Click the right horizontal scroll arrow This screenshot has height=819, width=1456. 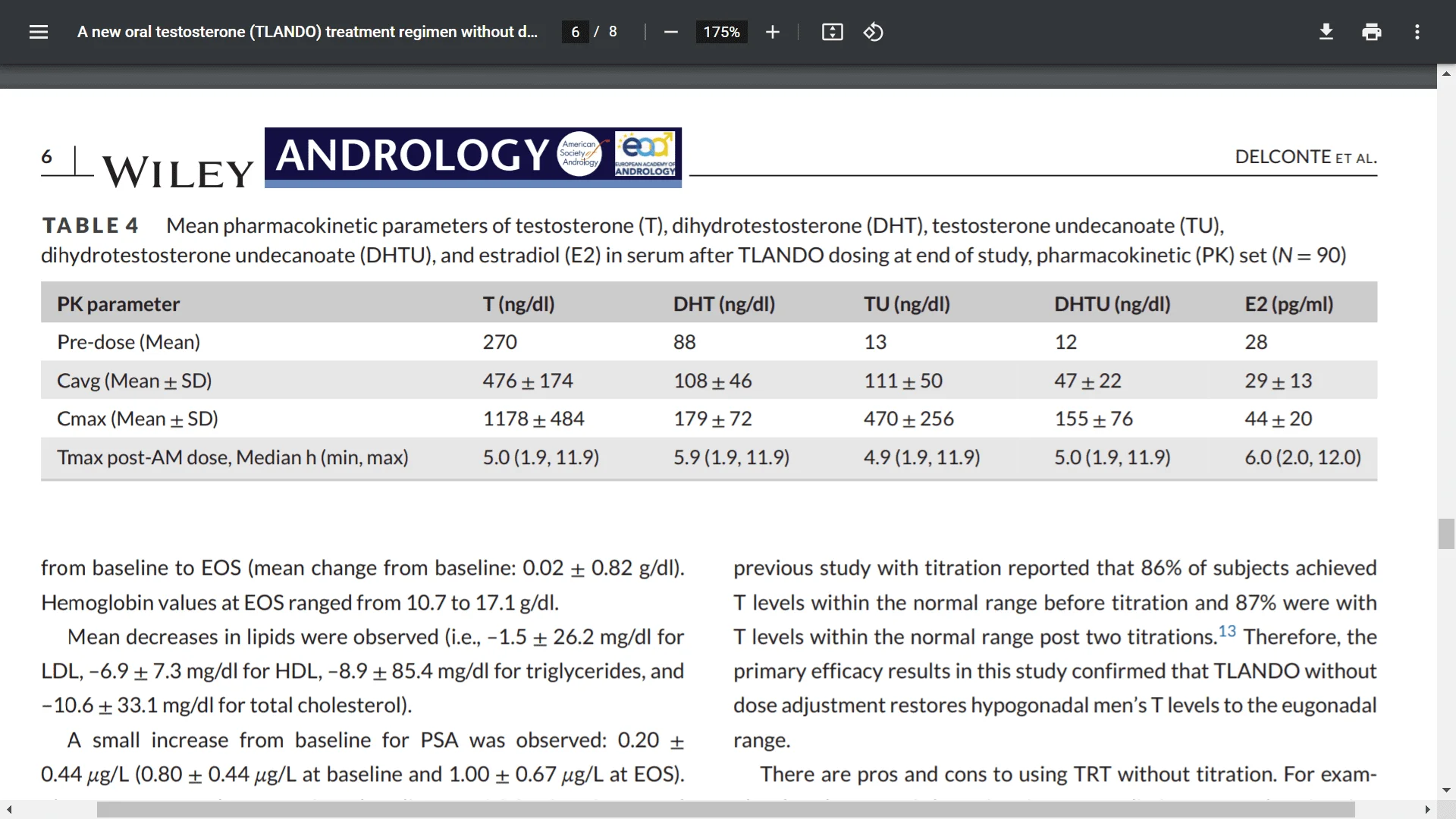(1429, 809)
